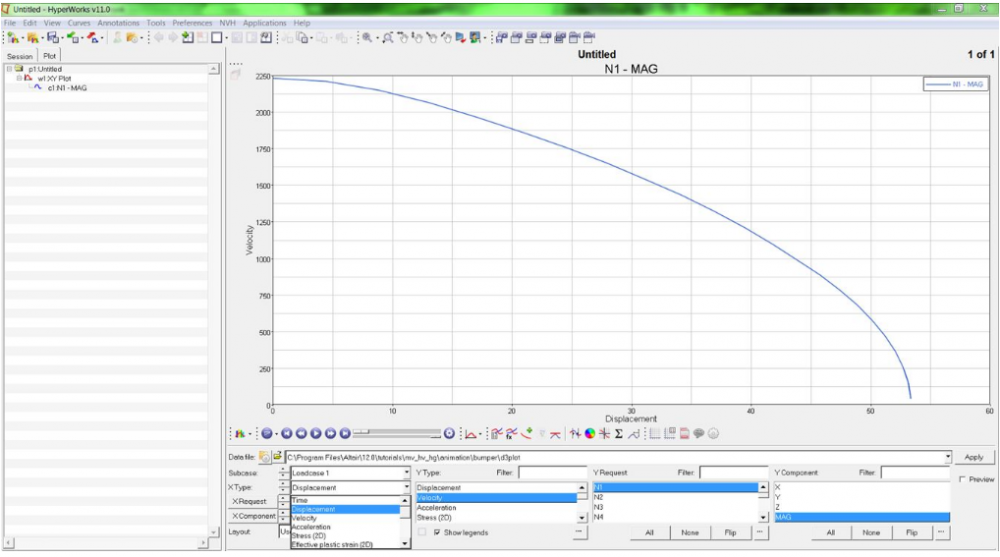Click the X Component button
This screenshot has width=1000, height=557.
252,516
